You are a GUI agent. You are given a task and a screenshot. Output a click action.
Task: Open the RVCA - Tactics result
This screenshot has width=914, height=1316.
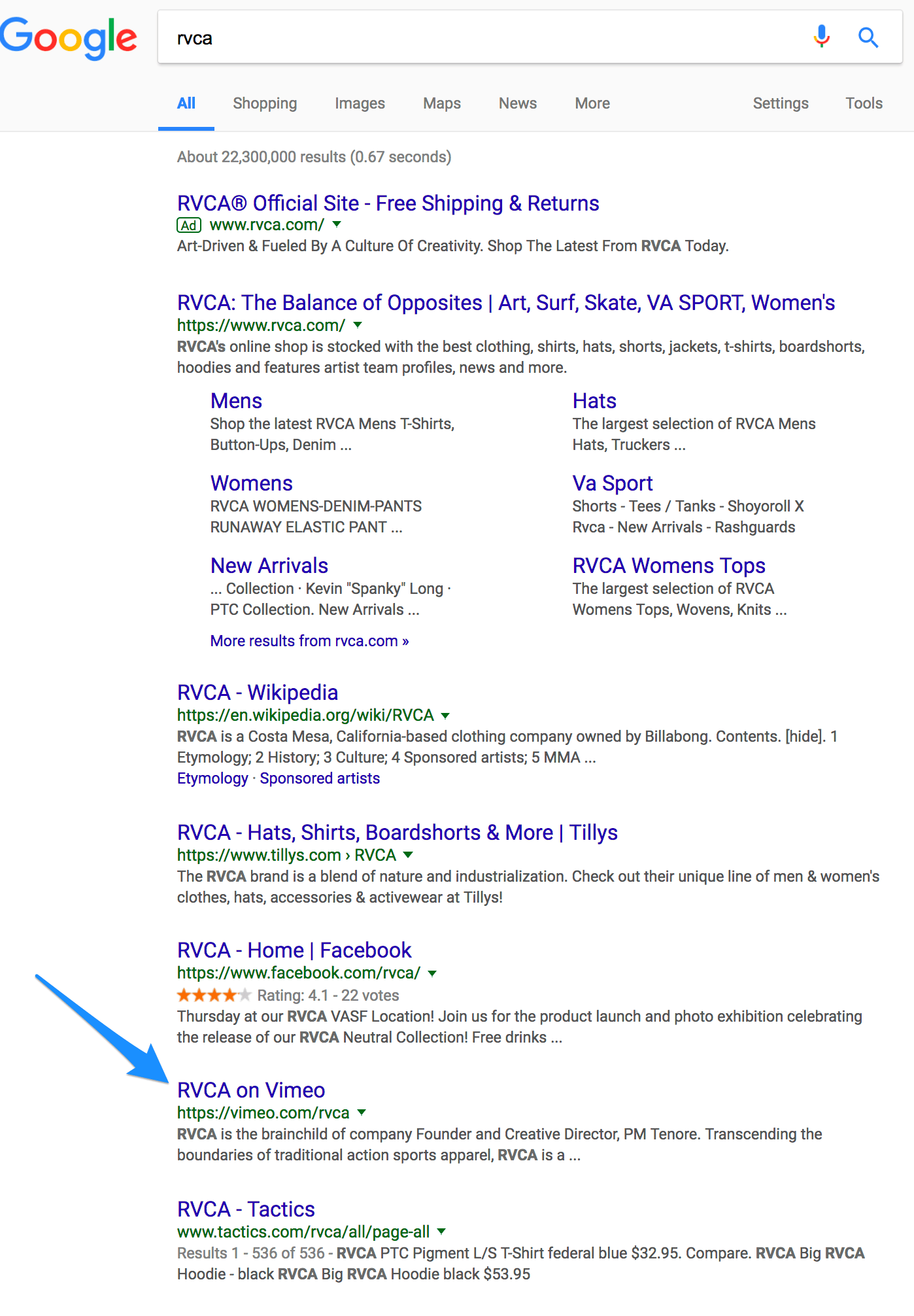(x=246, y=1209)
